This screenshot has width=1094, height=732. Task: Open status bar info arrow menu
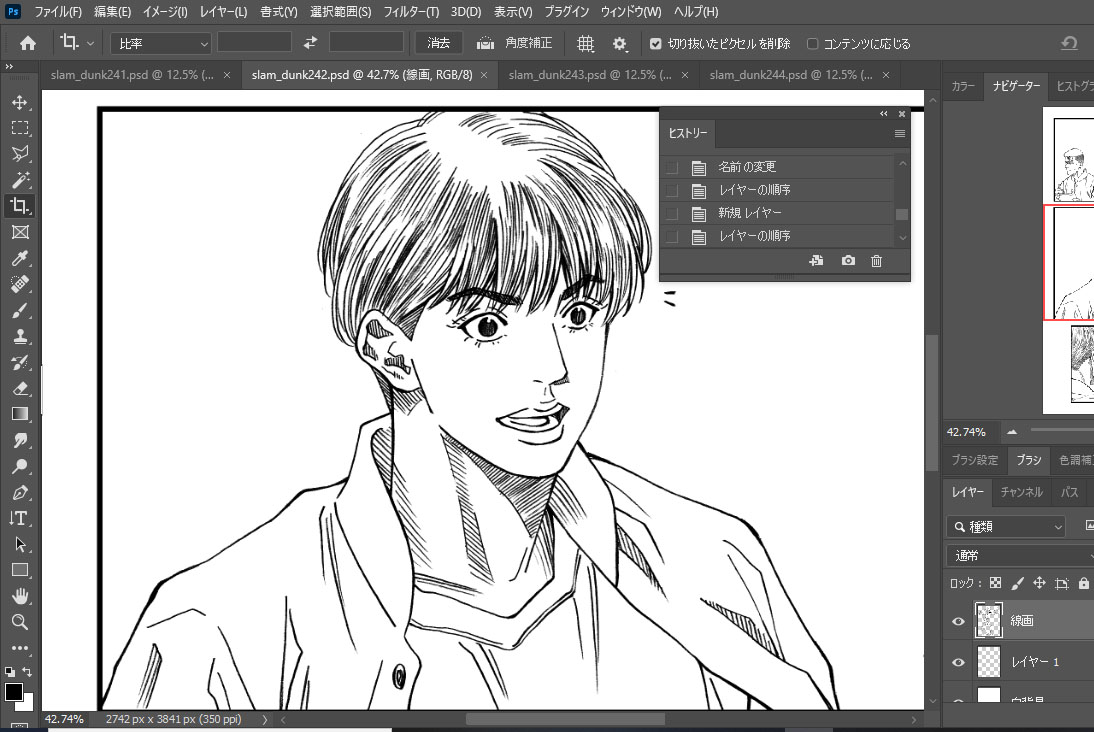tap(264, 719)
